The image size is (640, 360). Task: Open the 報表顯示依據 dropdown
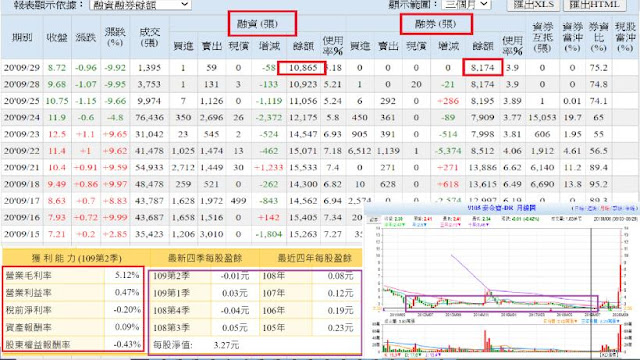pos(140,4)
